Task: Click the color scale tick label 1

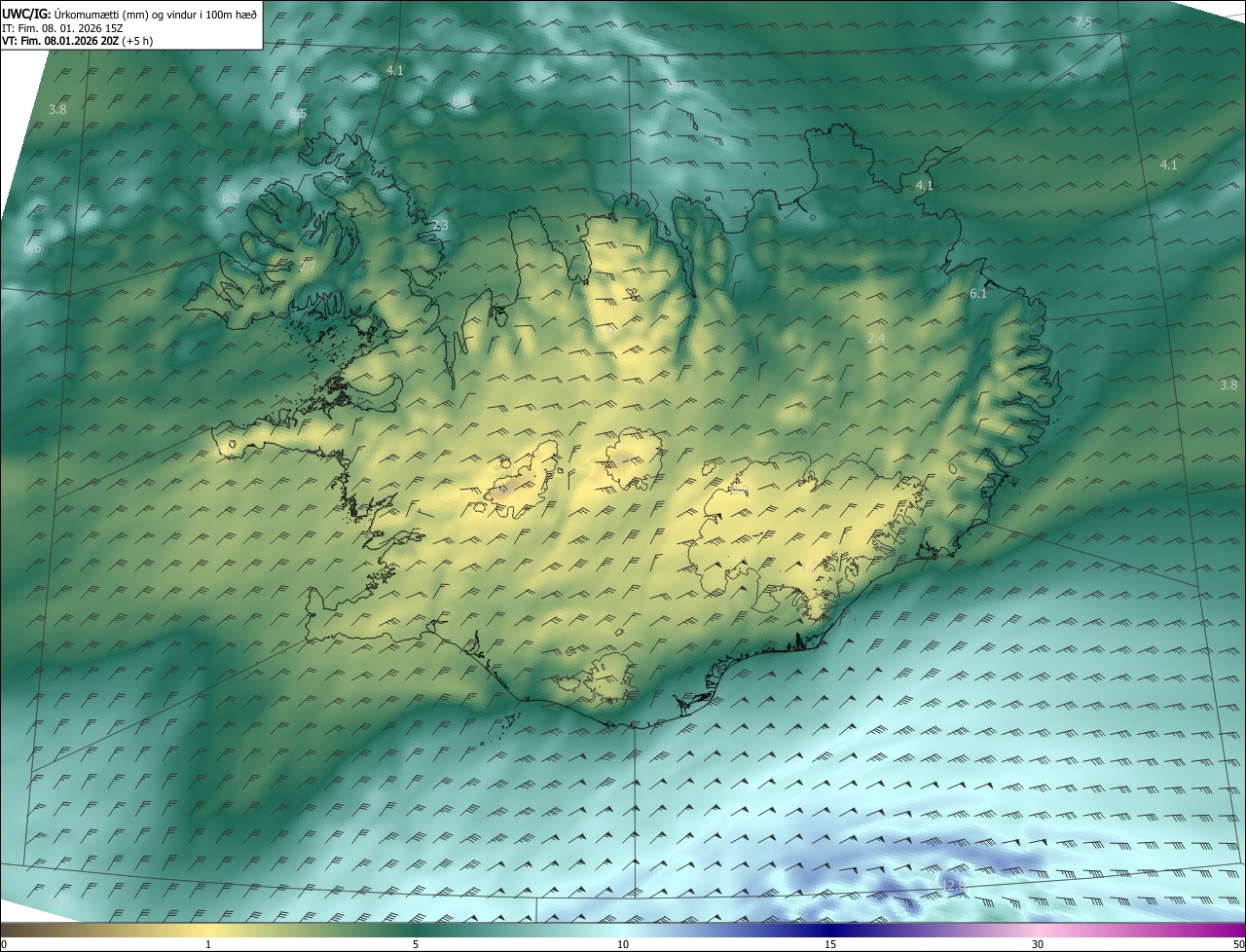Action: [x=208, y=944]
